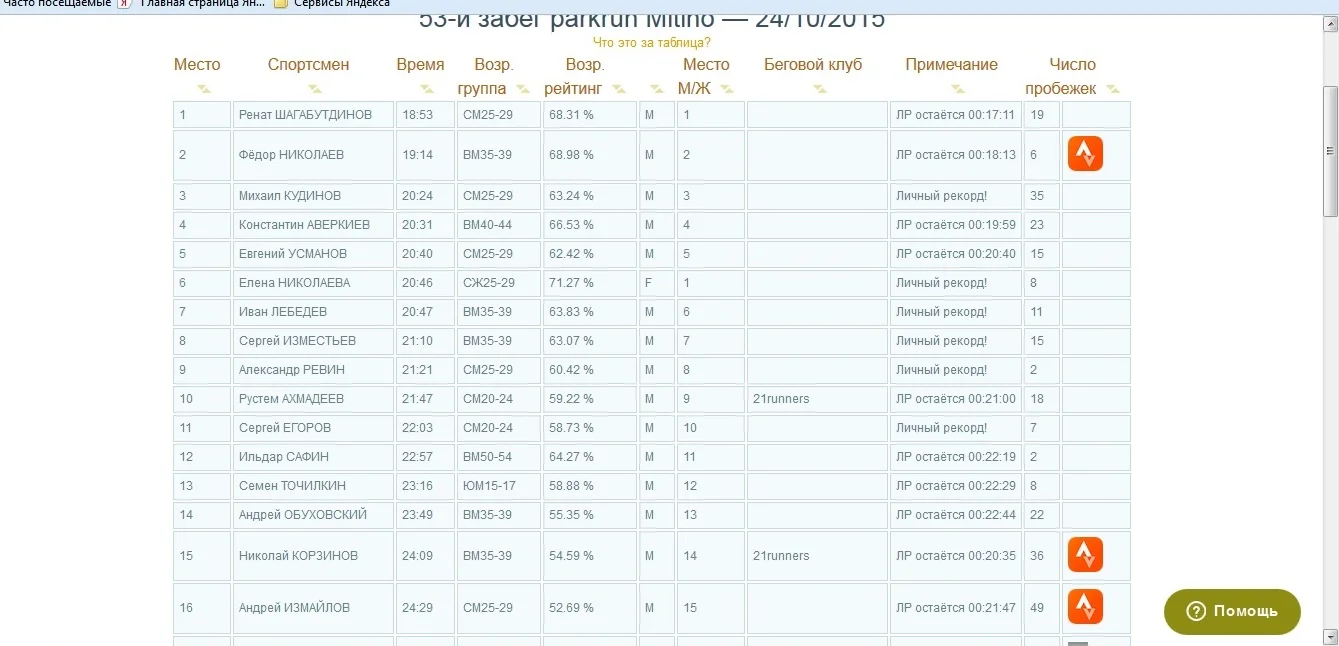Open the Сервисы Яндекса bookmark label
The width and height of the screenshot is (1339, 646).
coord(341,4)
